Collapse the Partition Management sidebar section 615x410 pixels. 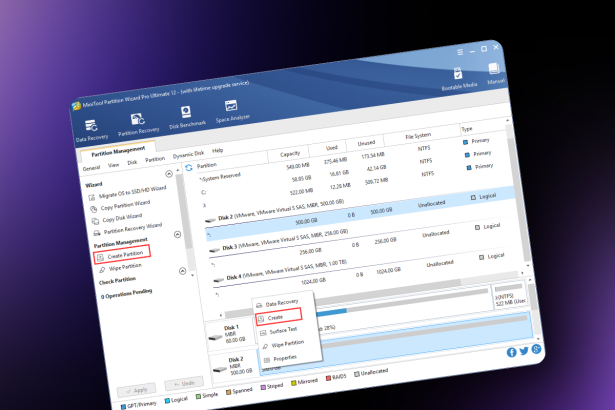tap(177, 234)
